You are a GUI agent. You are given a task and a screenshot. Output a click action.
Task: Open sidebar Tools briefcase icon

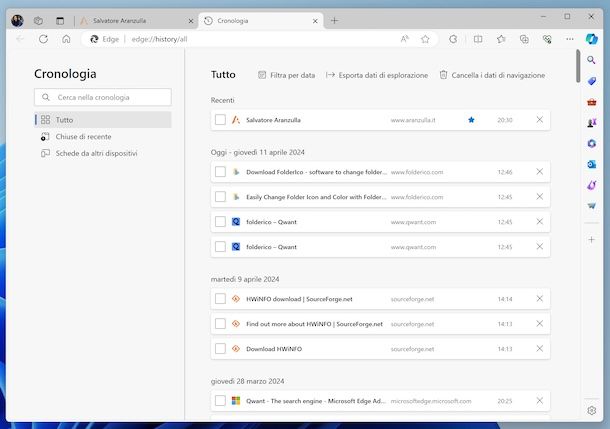pyautogui.click(x=591, y=102)
